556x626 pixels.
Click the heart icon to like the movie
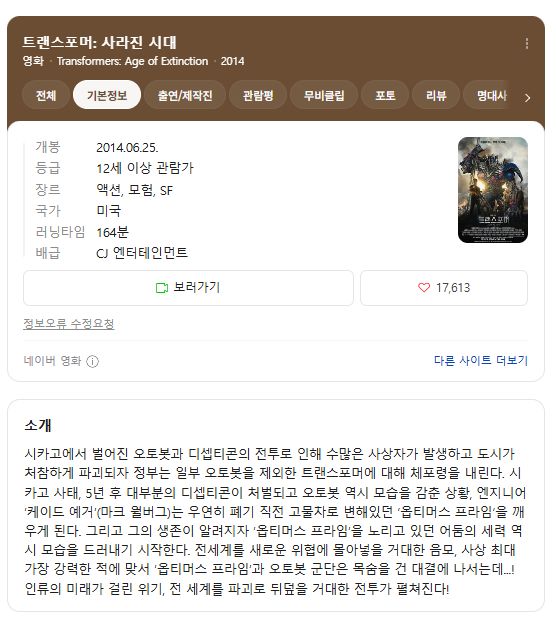click(424, 287)
